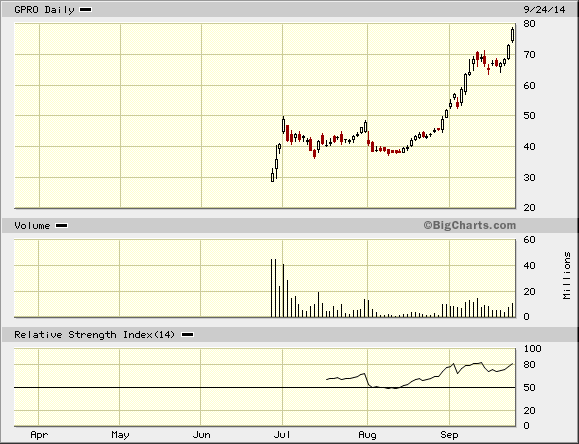Click the Relative Strength Index(14) heading

point(94,335)
